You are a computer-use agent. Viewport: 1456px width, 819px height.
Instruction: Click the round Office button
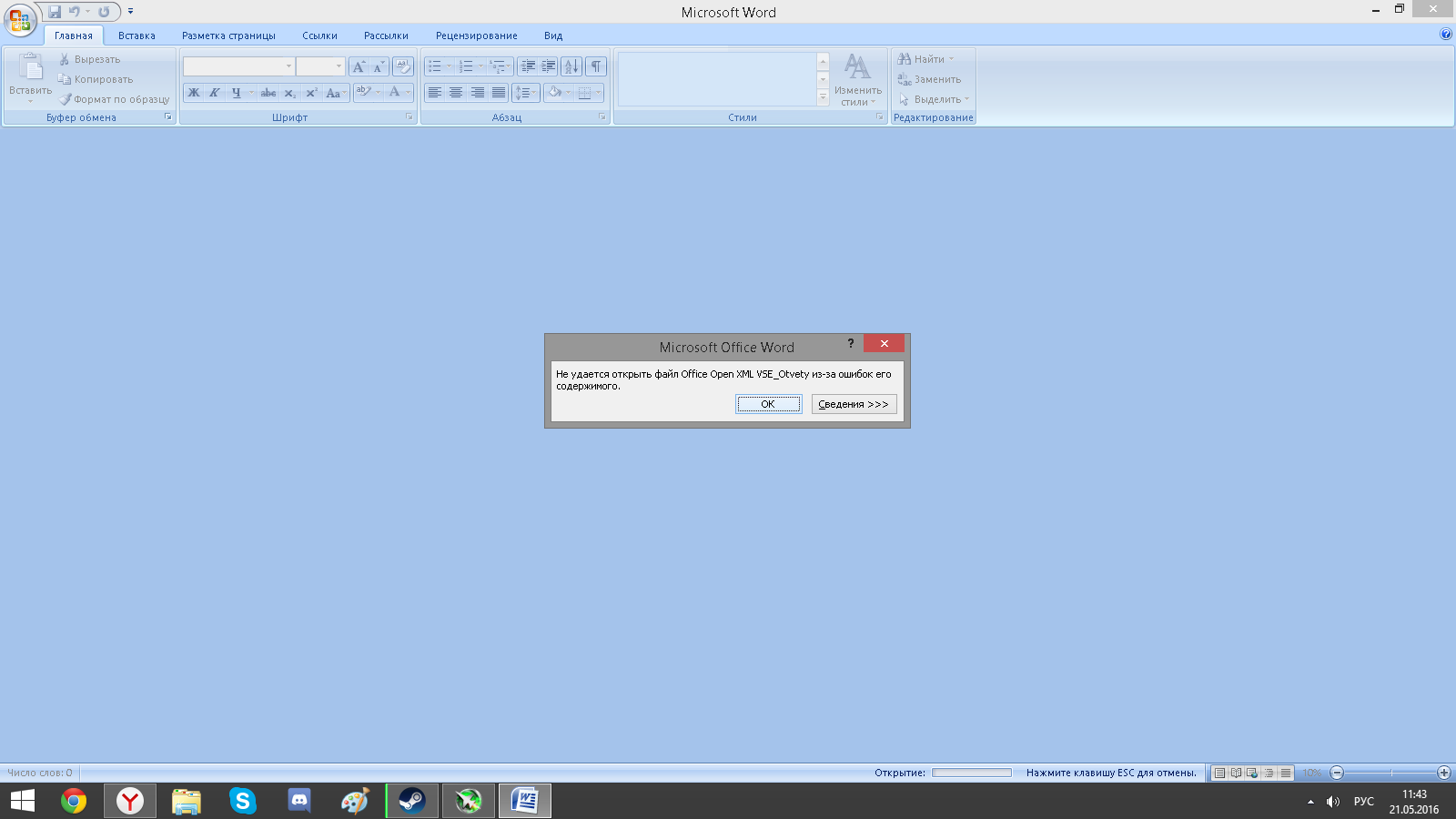pyautogui.click(x=20, y=19)
